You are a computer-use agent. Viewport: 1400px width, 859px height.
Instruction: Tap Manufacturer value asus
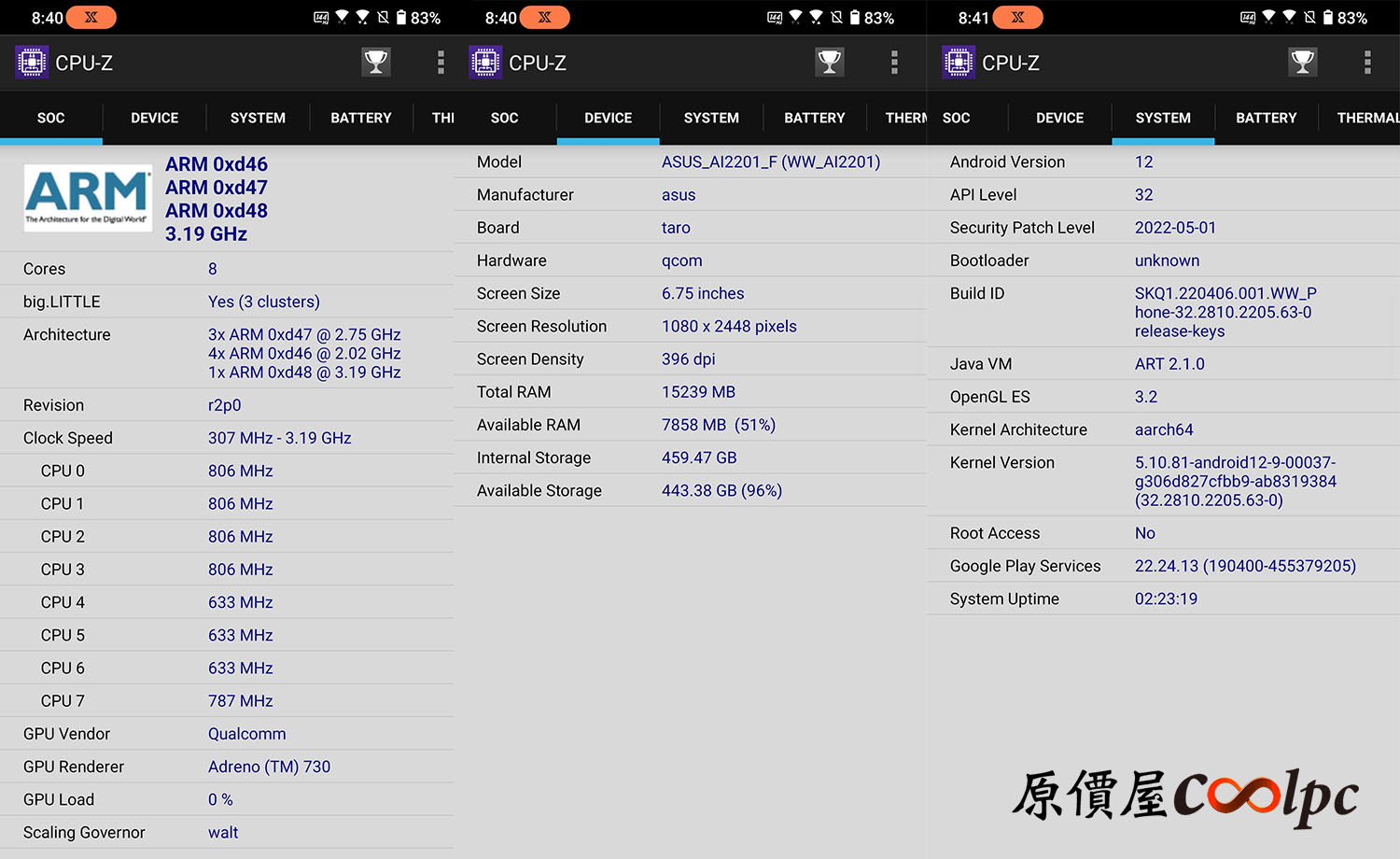679,195
